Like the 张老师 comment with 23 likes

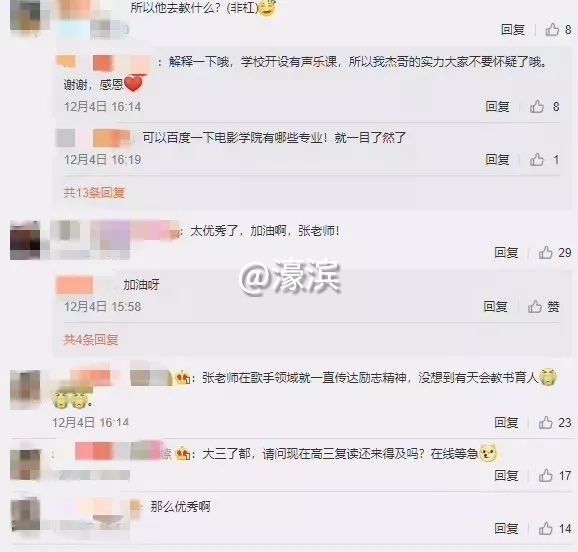tap(546, 423)
